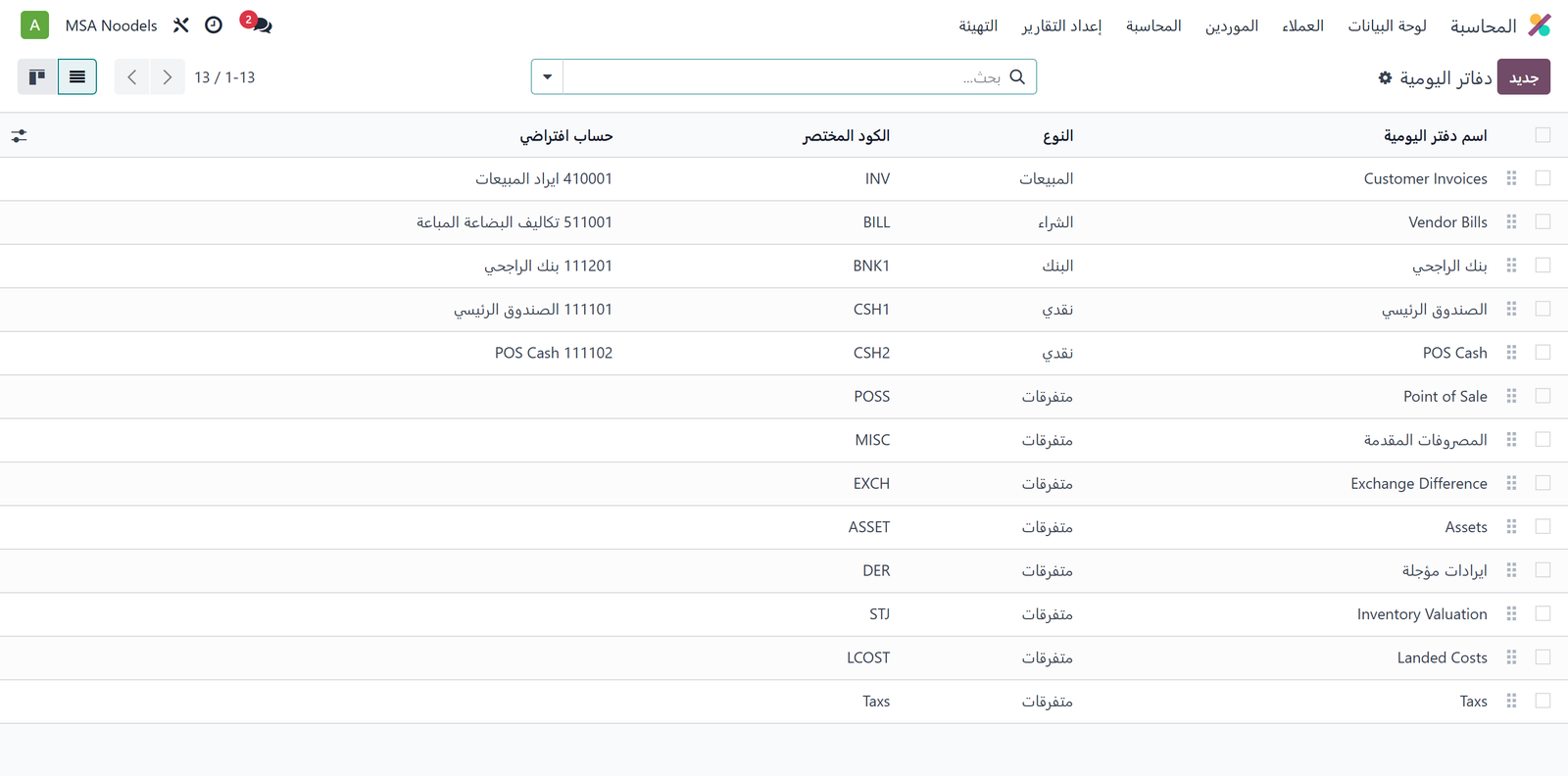Click into the بحث search field
The image size is (1568, 776).
pos(784,76)
